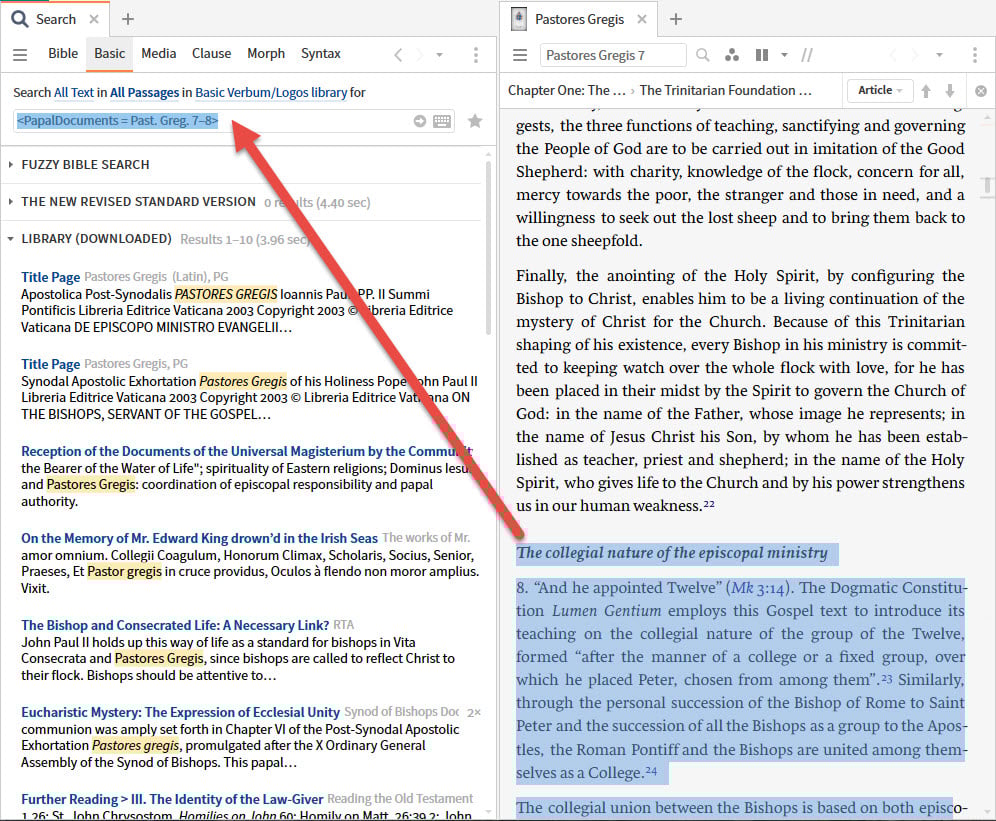Close the locator bar with the X icon
The height and width of the screenshot is (821, 996).
pos(981,91)
